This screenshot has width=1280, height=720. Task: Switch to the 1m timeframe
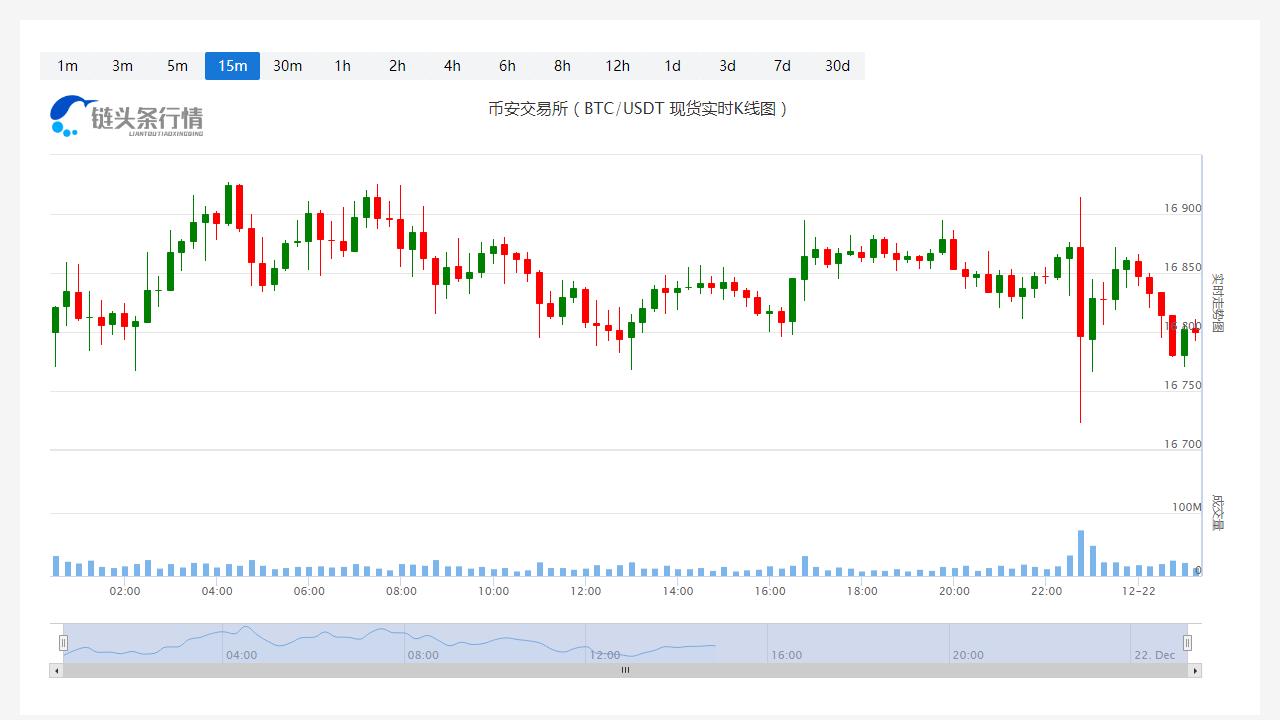coord(67,66)
